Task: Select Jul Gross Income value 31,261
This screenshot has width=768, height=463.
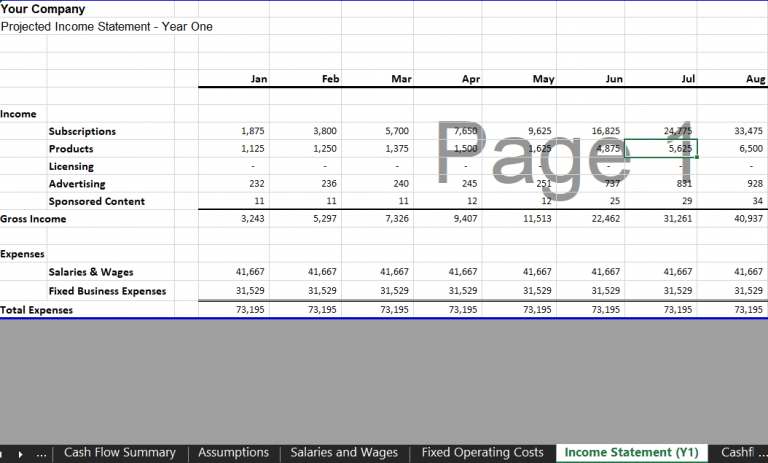Action: click(x=678, y=219)
